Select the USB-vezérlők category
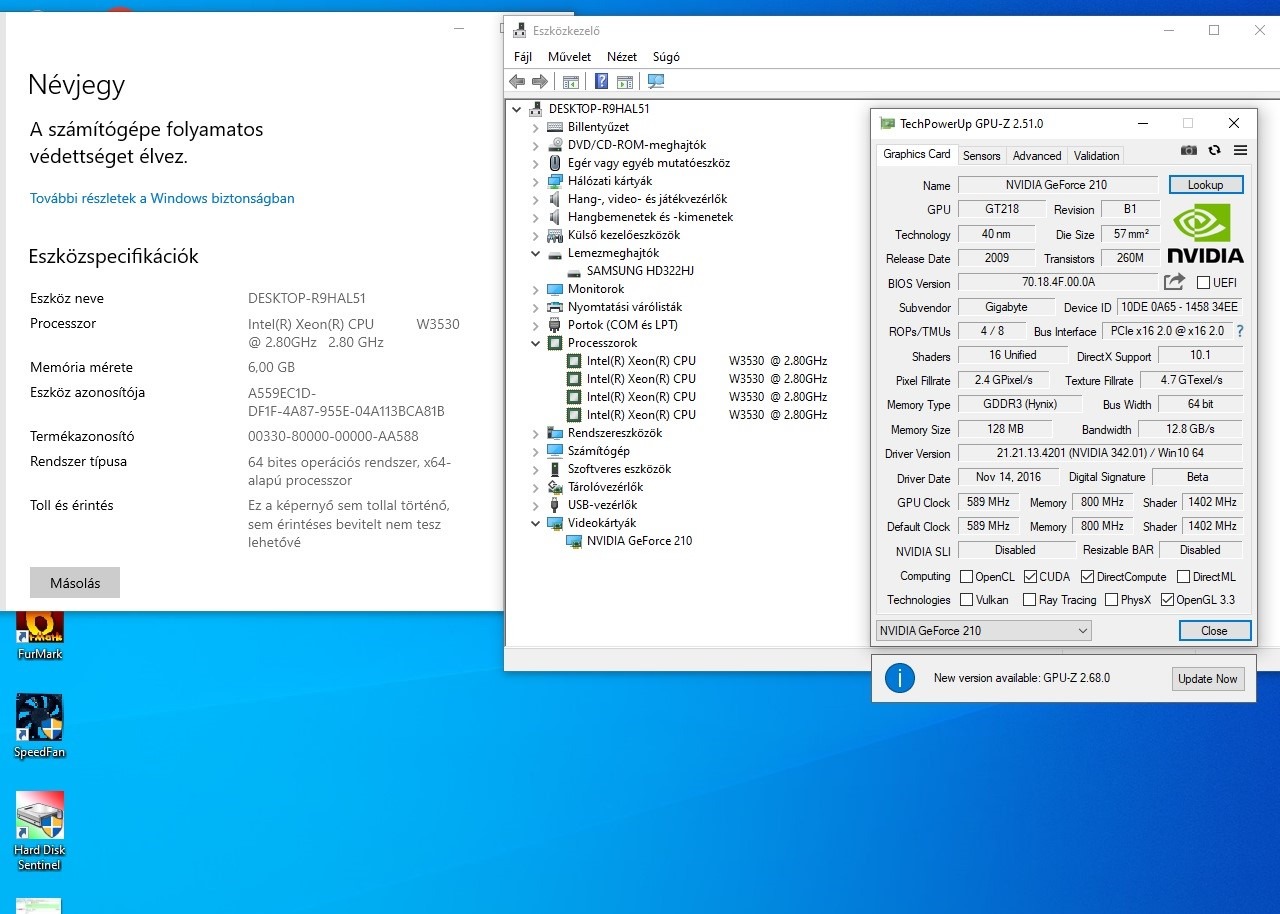This screenshot has height=914, width=1280. tap(602, 505)
